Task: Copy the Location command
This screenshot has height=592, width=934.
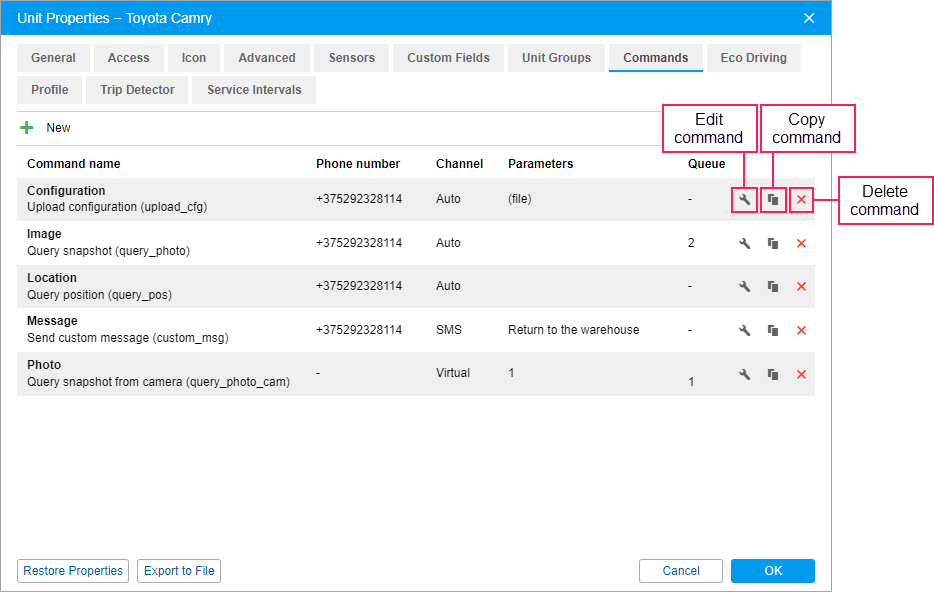Action: click(x=773, y=286)
